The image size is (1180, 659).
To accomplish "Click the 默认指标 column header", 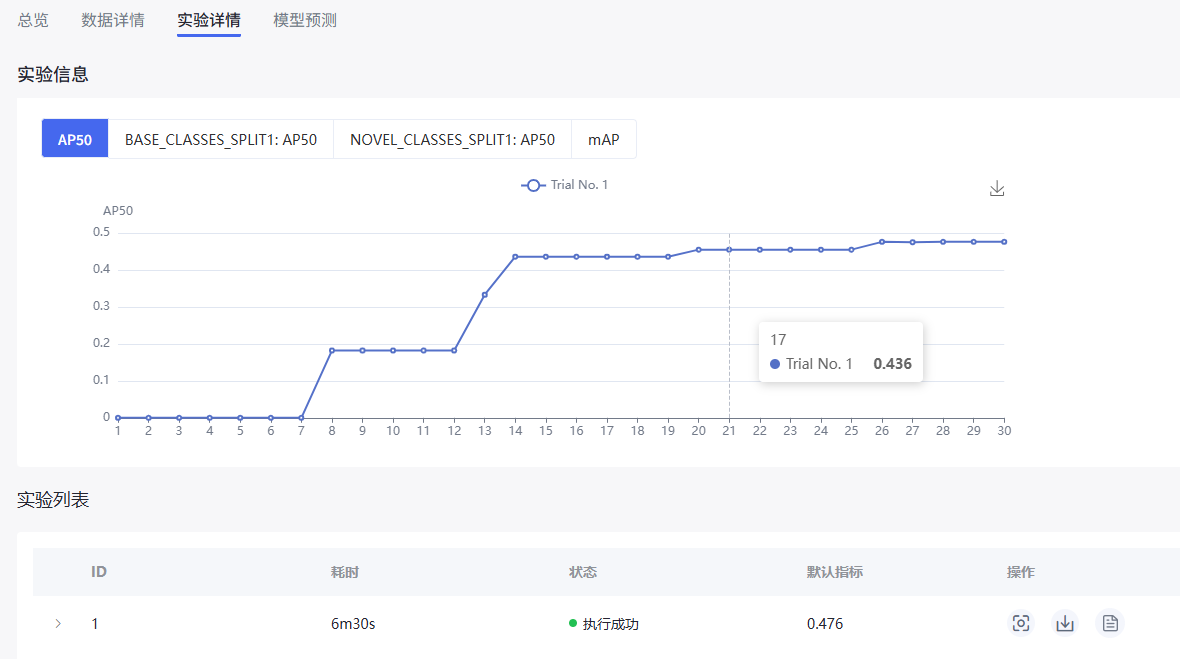I will tap(835, 572).
